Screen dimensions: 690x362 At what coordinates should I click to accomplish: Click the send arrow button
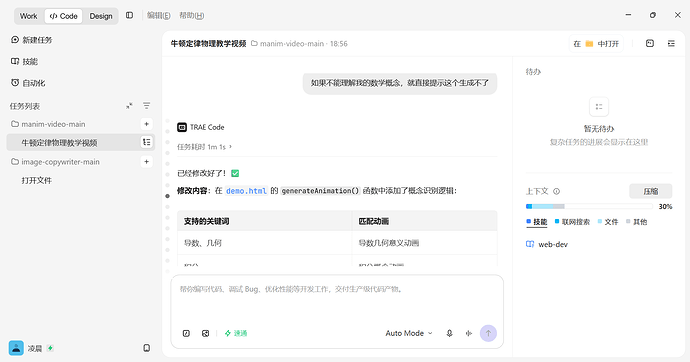(x=488, y=333)
